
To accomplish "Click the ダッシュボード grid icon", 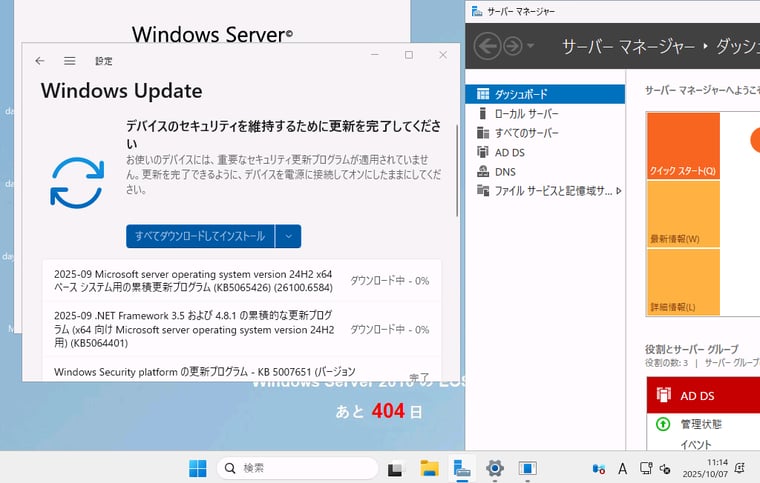I will pyautogui.click(x=483, y=93).
